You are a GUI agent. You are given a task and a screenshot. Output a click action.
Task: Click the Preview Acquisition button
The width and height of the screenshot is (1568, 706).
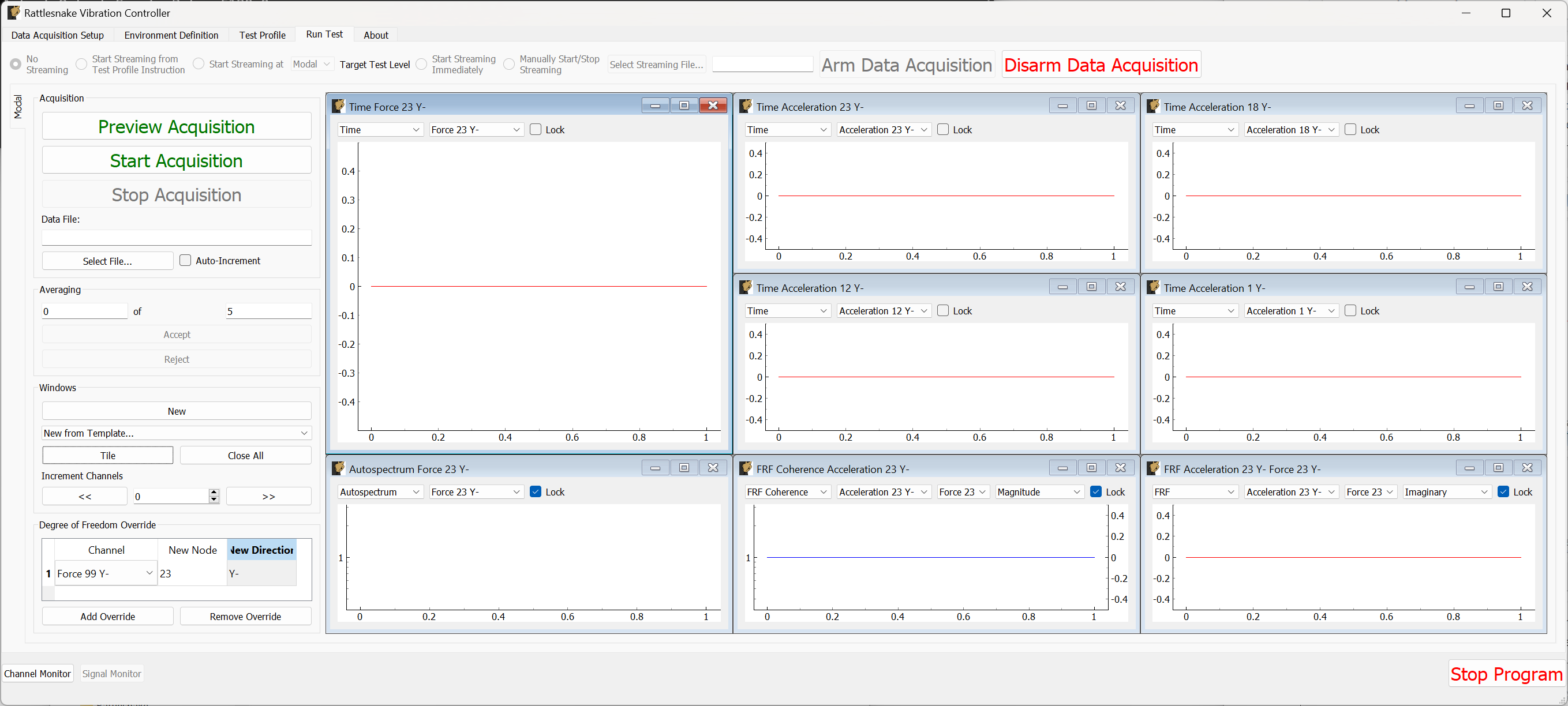(176, 126)
